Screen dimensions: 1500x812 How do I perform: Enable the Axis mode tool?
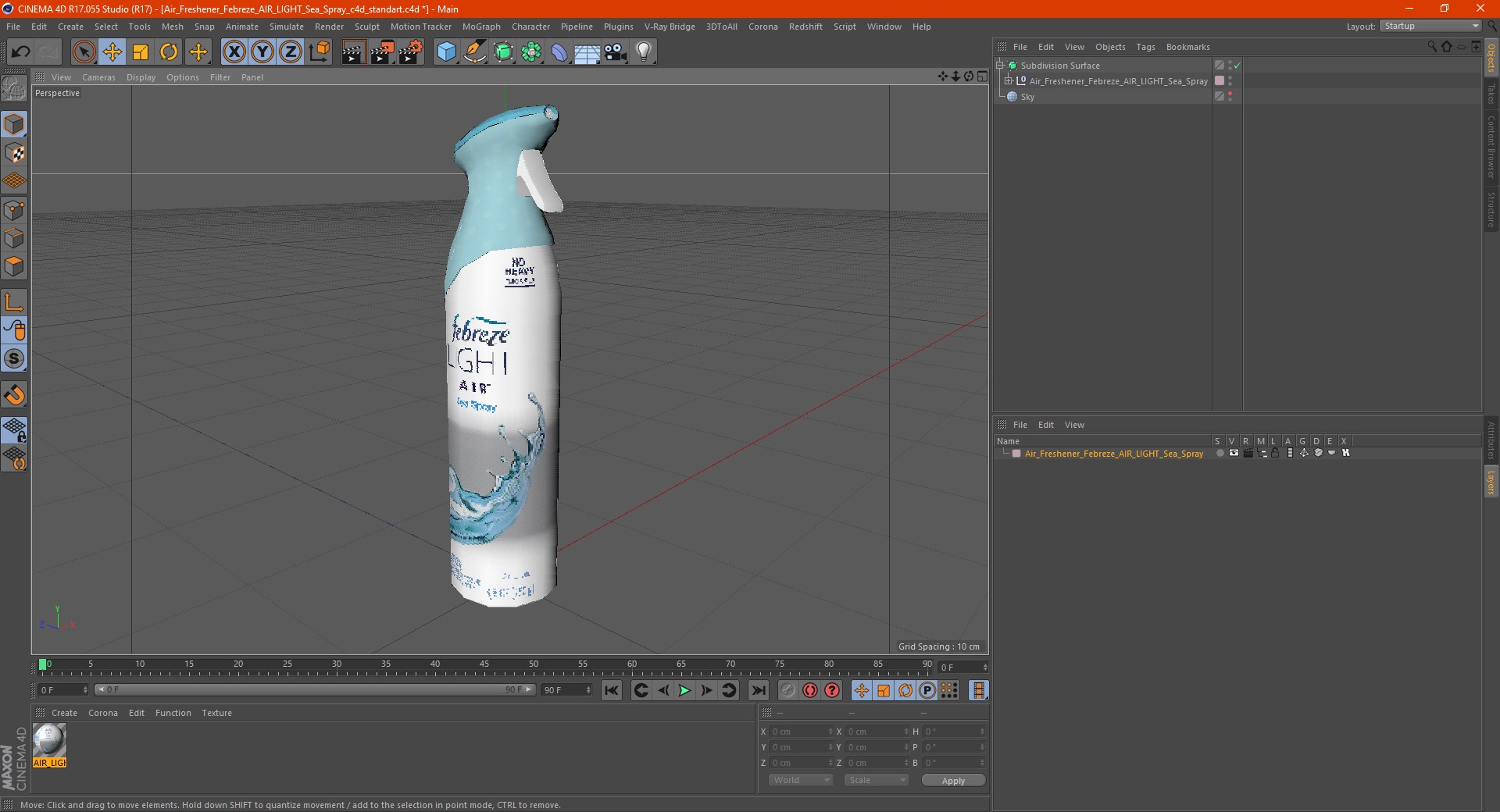(14, 302)
